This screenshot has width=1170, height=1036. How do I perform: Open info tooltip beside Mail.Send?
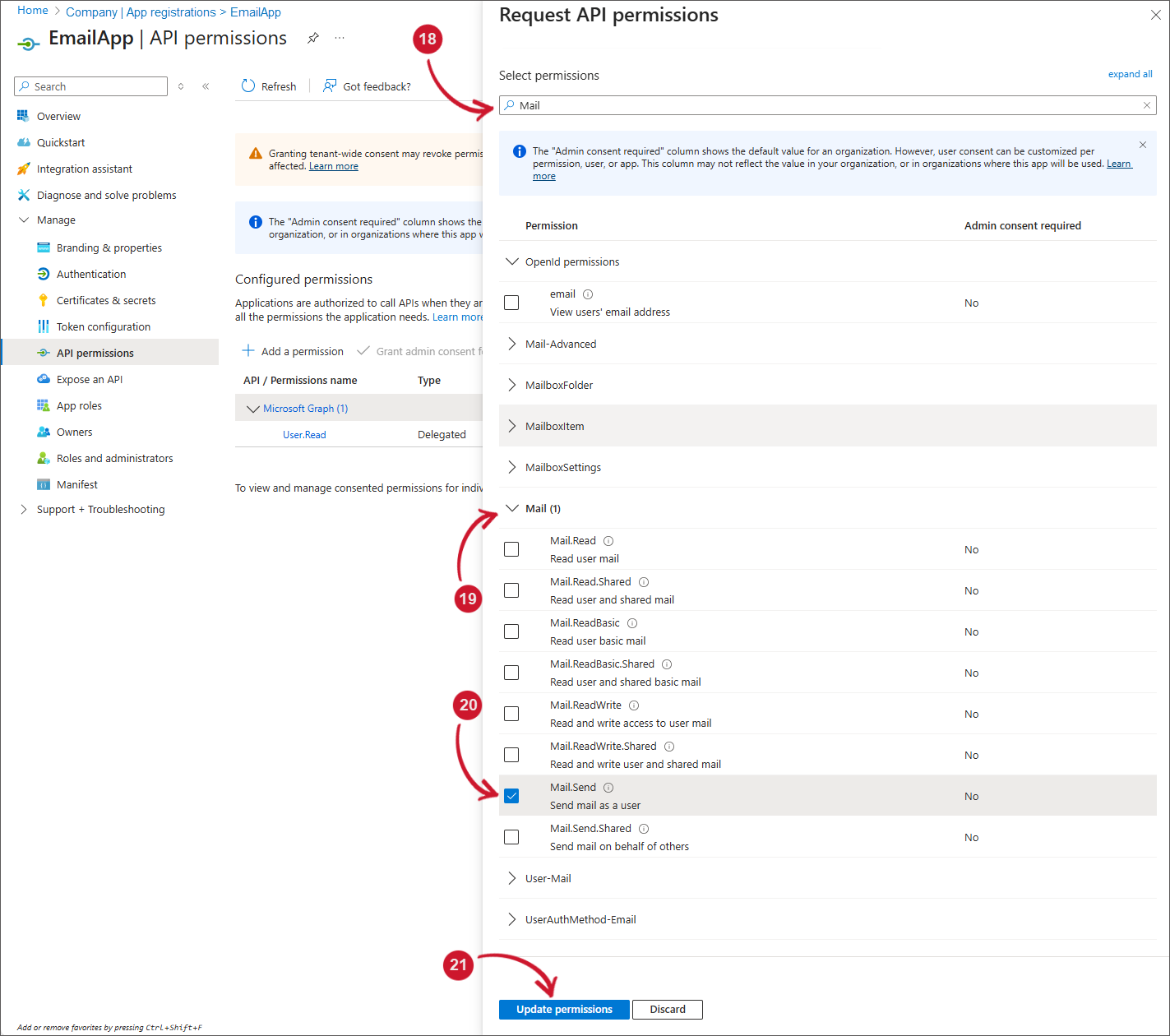tap(608, 787)
